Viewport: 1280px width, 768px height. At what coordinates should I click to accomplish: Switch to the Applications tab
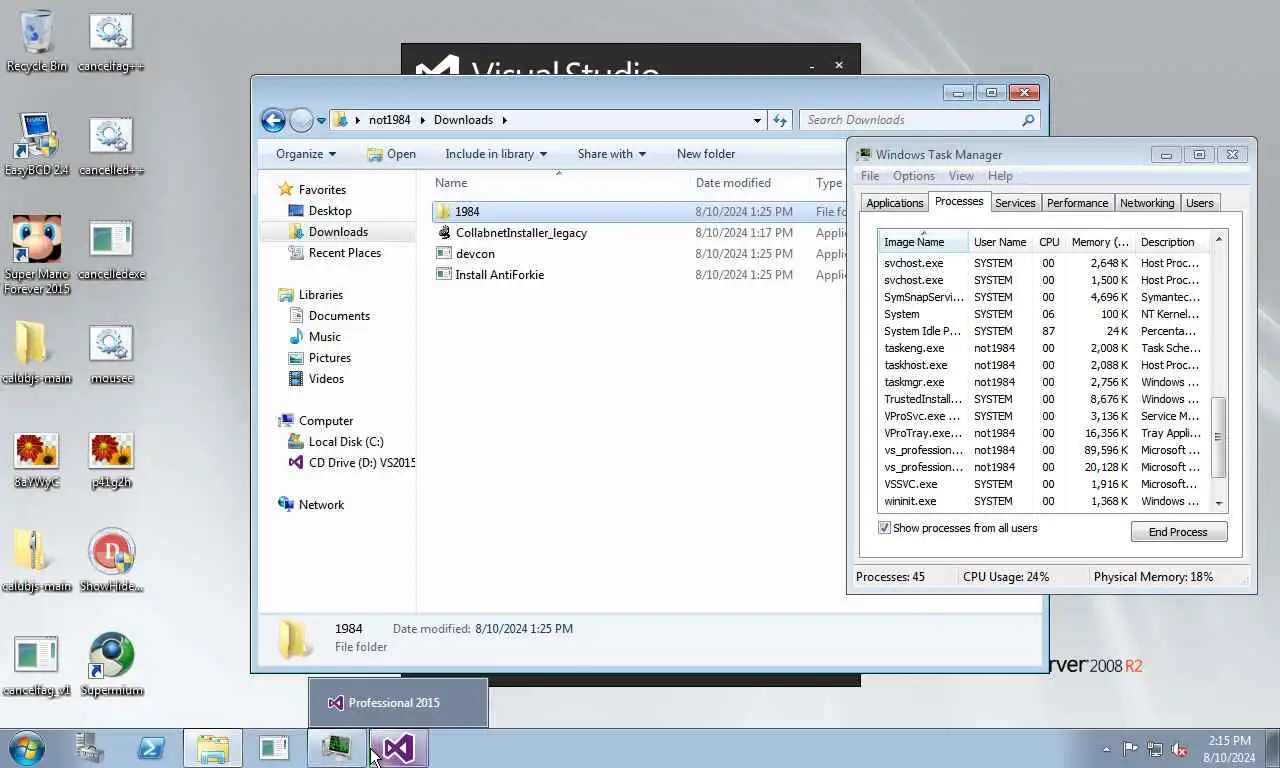click(x=895, y=203)
